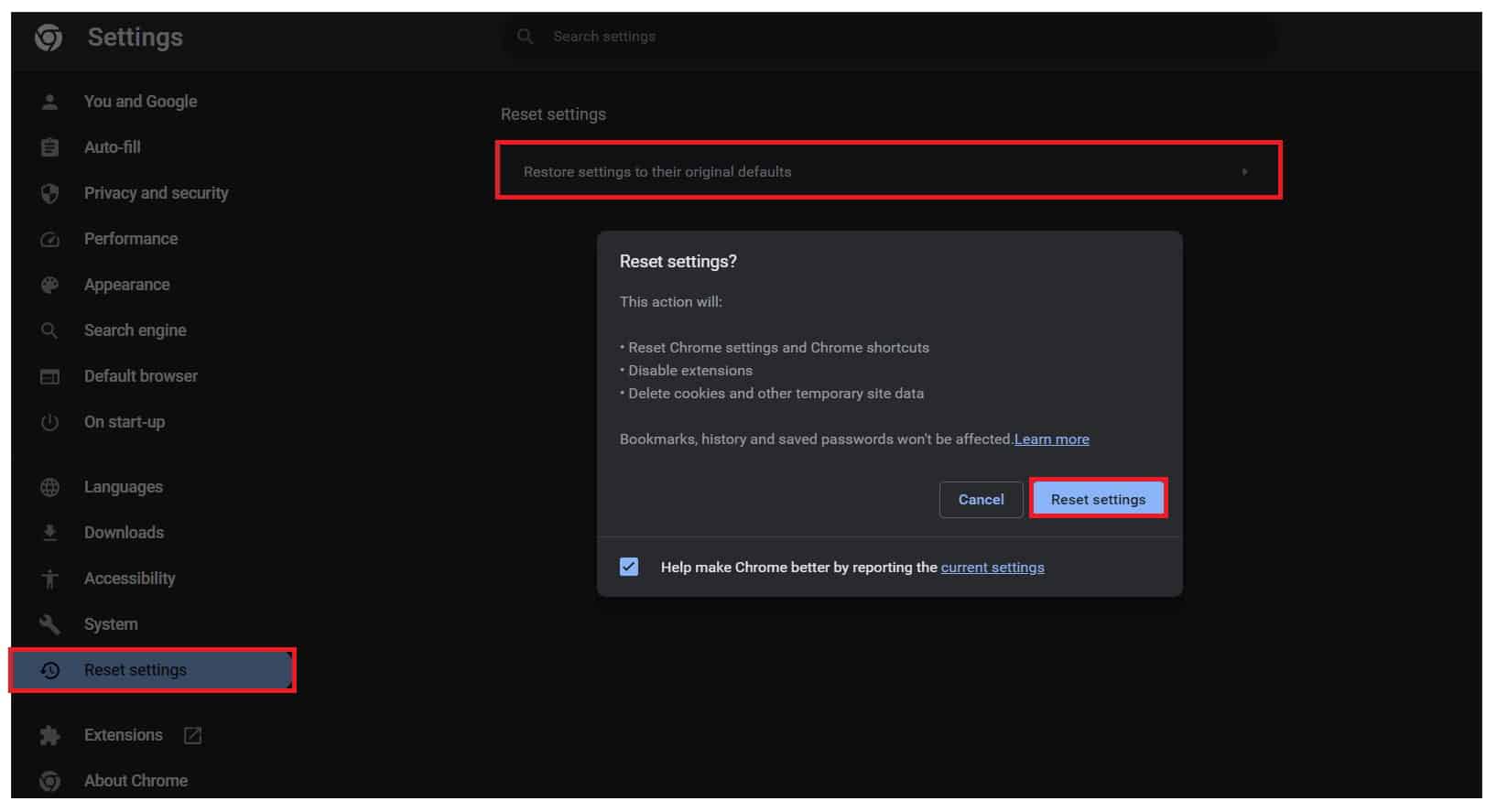The height and width of the screenshot is (812, 1497).
Task: Click the Appearance palette icon
Action: point(50,285)
